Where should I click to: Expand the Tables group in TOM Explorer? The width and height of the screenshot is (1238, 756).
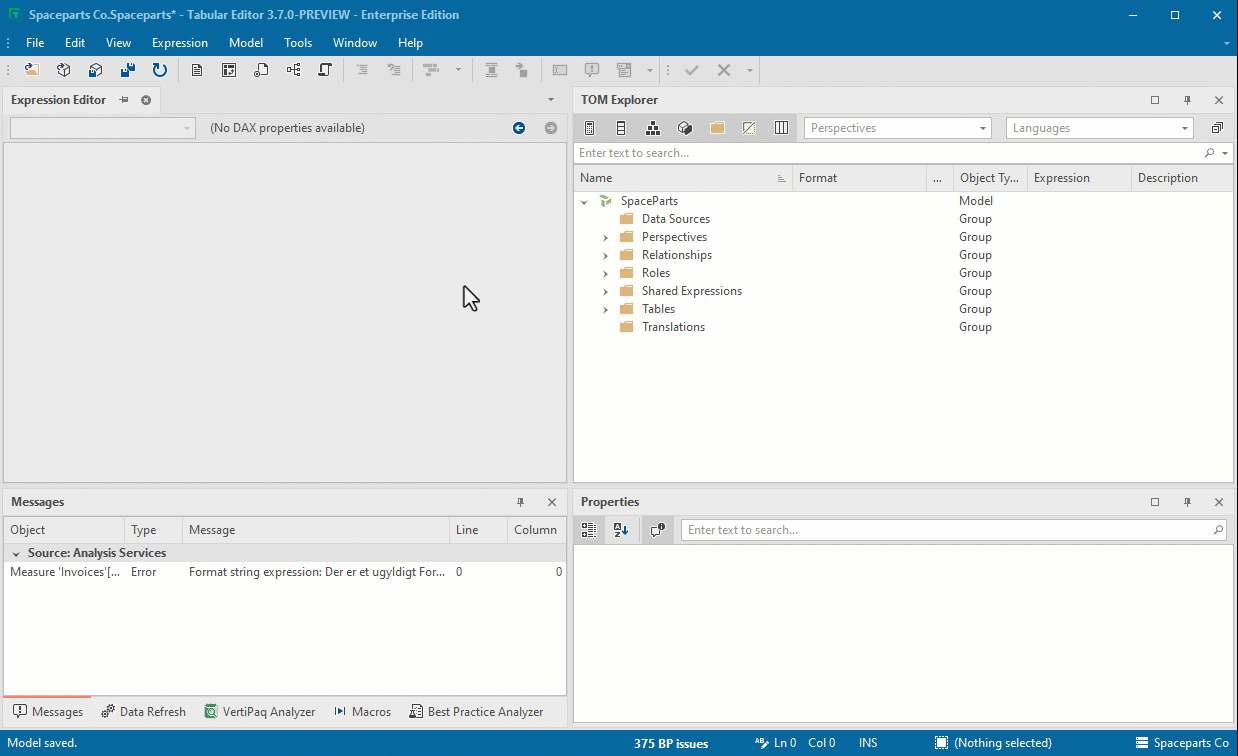point(605,308)
